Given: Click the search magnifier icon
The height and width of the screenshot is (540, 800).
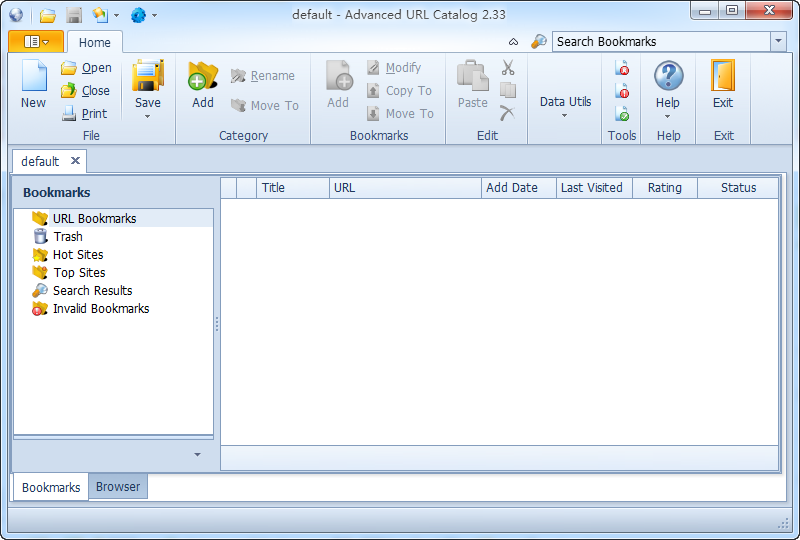Looking at the screenshot, I should tap(539, 41).
